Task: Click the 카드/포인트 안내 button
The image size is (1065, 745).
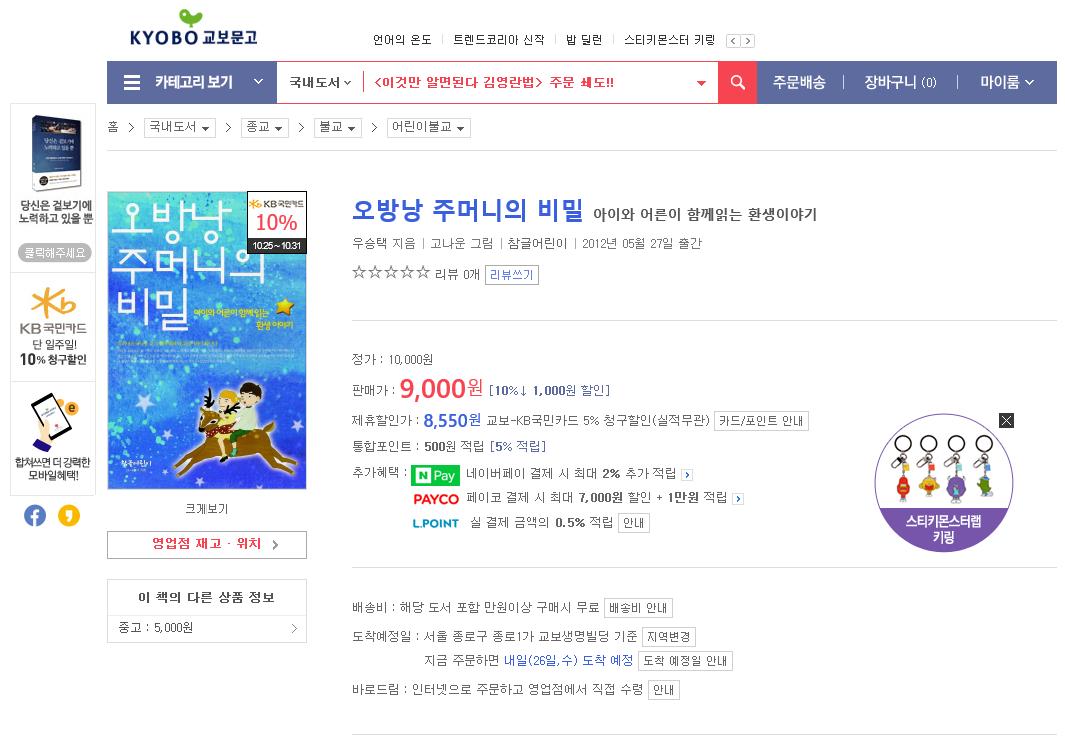Action: (761, 421)
